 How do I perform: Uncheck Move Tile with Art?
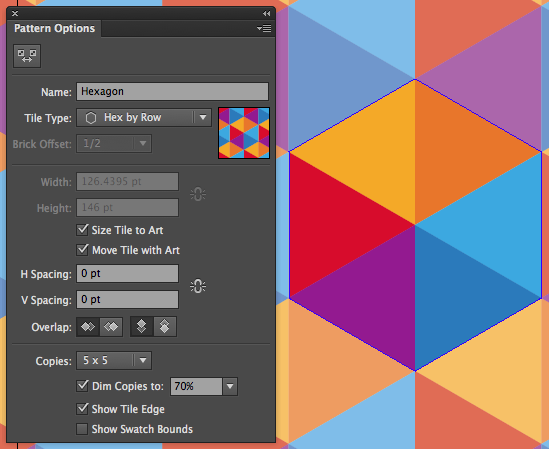point(82,250)
